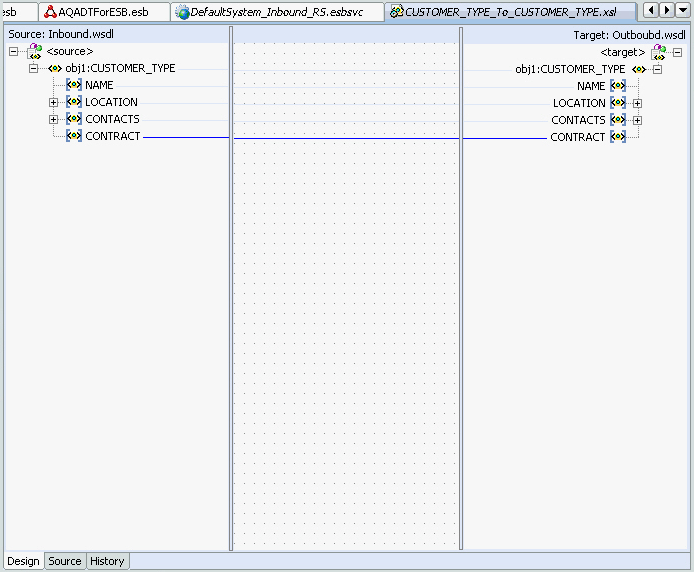Click the source LOCATION element icon

pos(74,102)
